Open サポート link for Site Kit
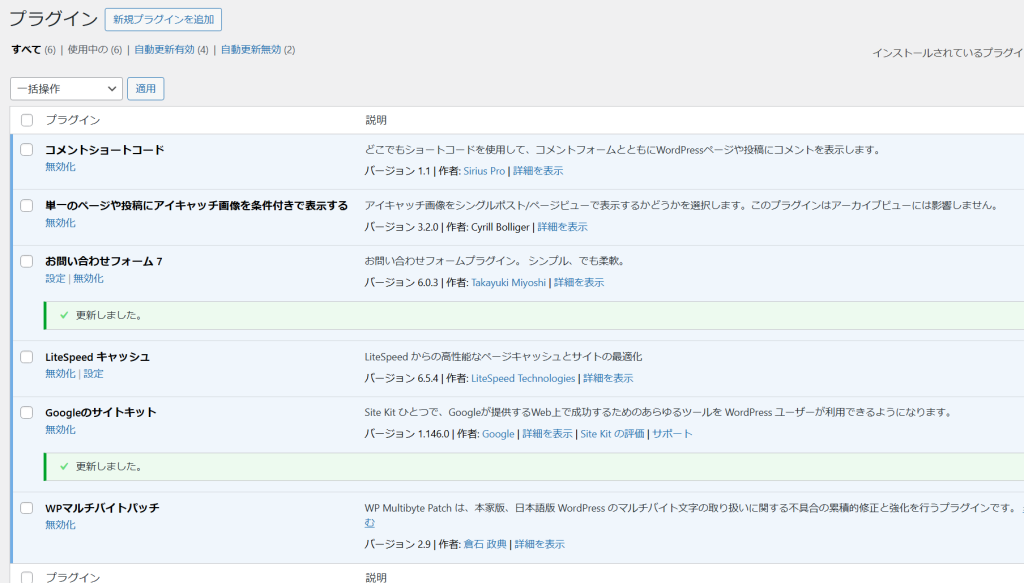 point(672,434)
